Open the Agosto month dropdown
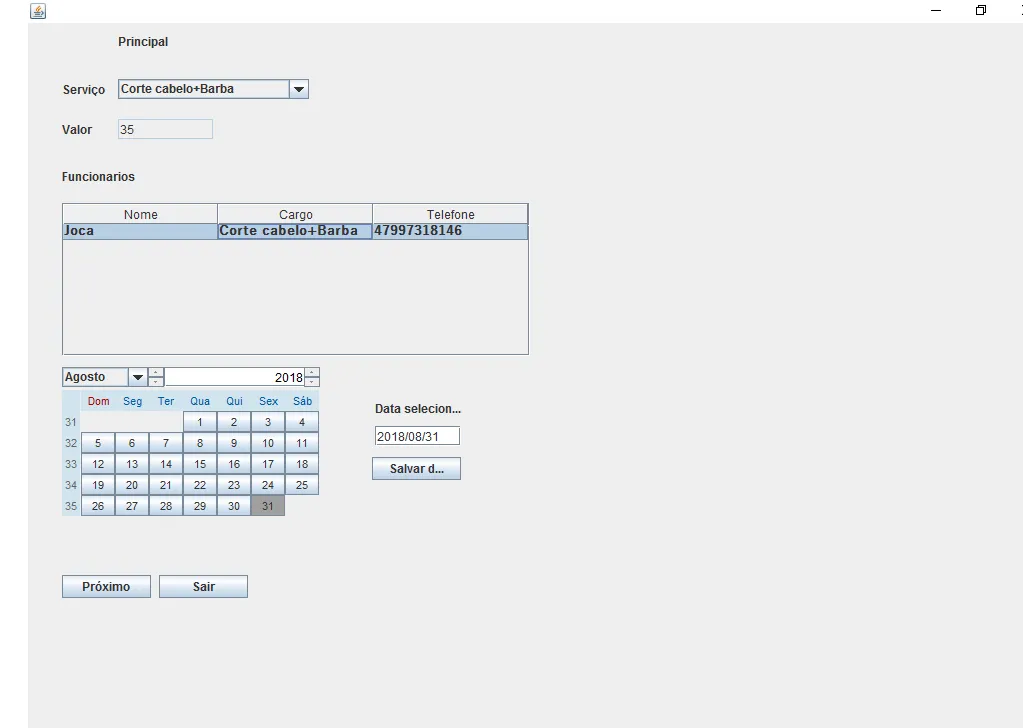Image resolution: width=1023 pixels, height=728 pixels. 138,377
